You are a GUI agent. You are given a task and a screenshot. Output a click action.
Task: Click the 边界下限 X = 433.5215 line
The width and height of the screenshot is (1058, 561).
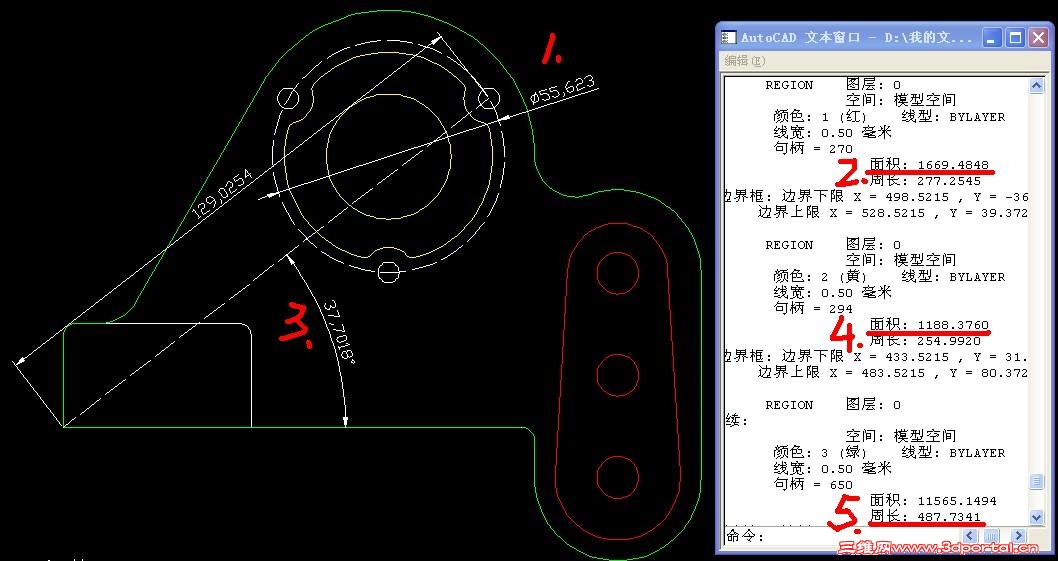point(876,356)
